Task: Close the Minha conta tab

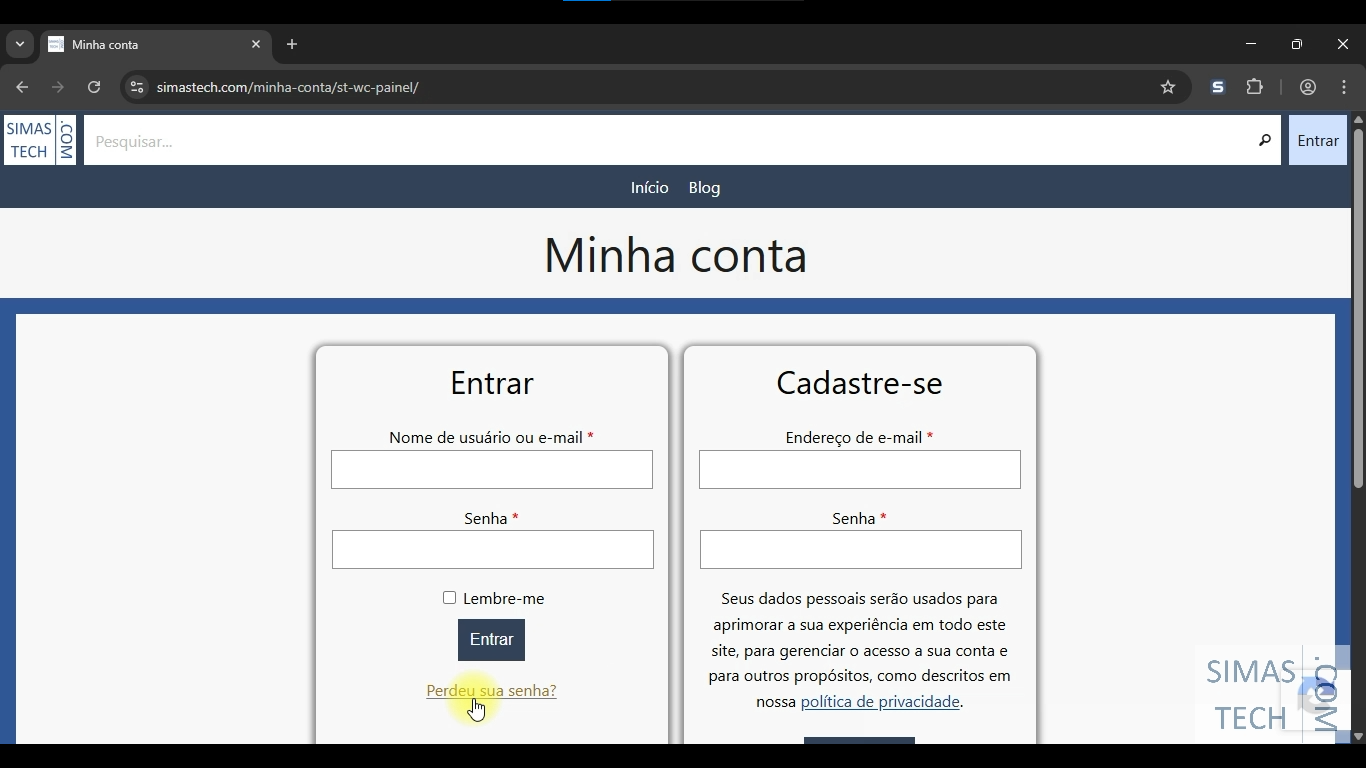Action: [x=256, y=44]
